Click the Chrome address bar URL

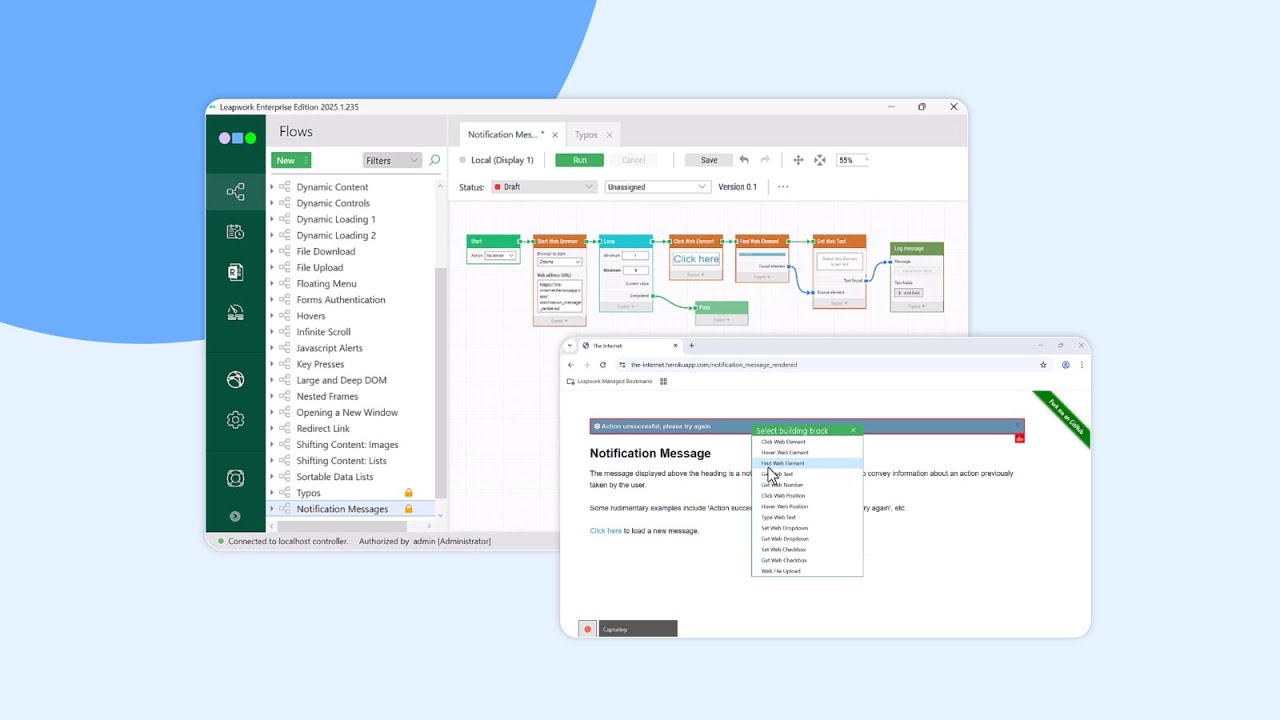pyautogui.click(x=714, y=365)
